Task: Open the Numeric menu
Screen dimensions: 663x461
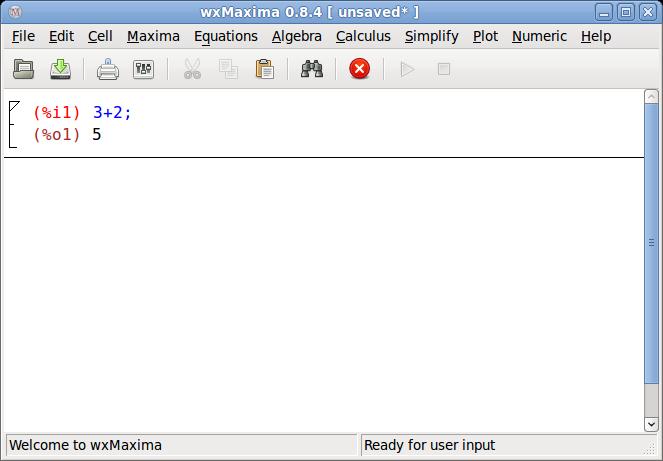Action: (539, 36)
